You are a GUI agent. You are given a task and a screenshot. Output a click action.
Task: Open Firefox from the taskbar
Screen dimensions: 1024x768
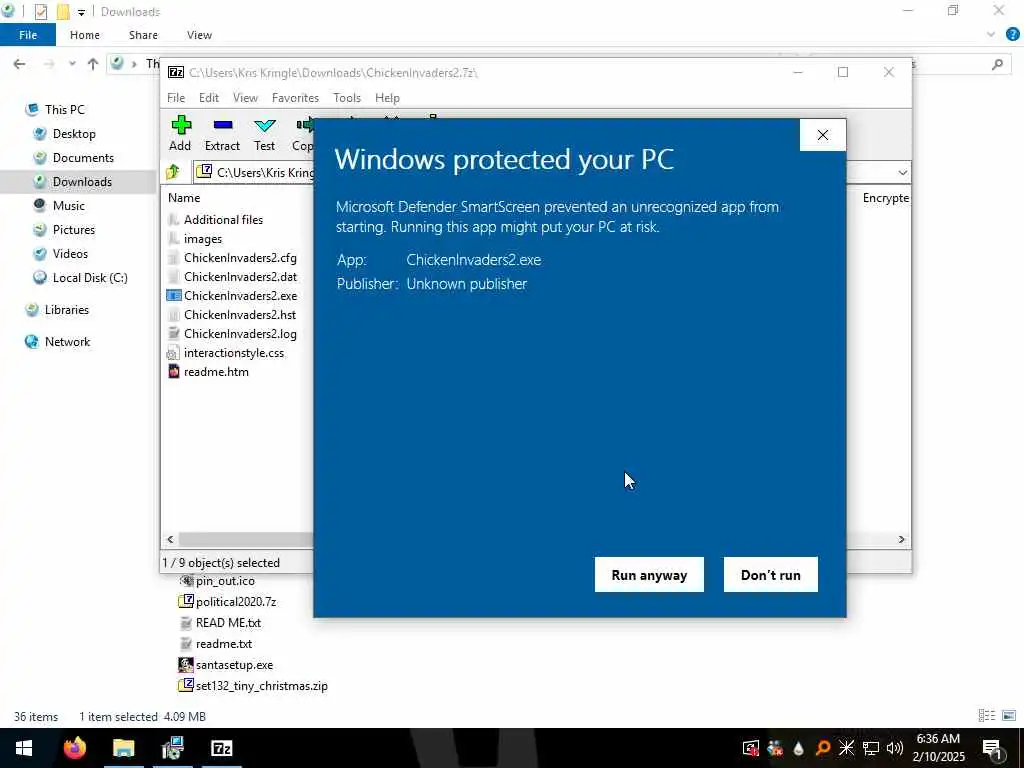pyautogui.click(x=74, y=748)
